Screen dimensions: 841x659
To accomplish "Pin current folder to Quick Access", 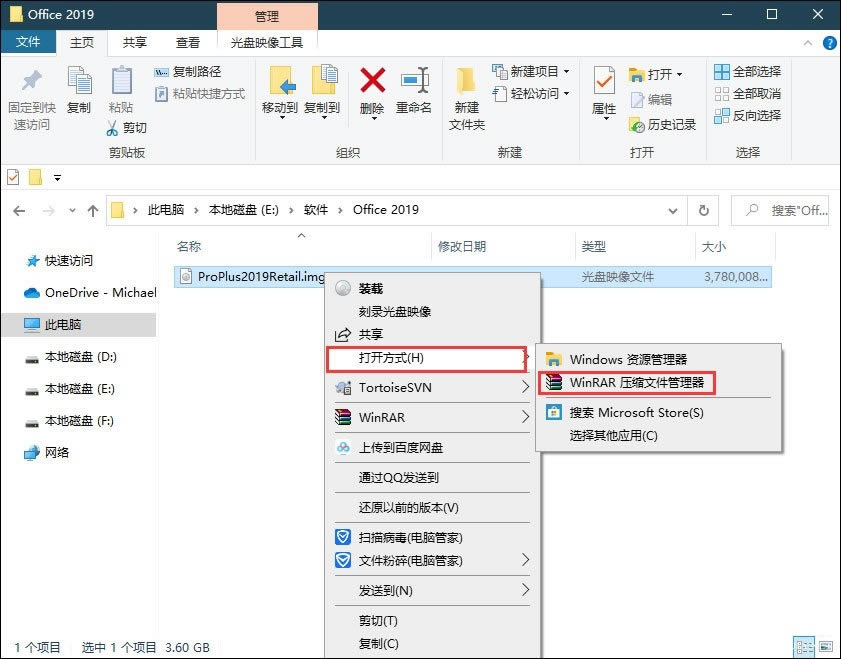I will 30,95.
